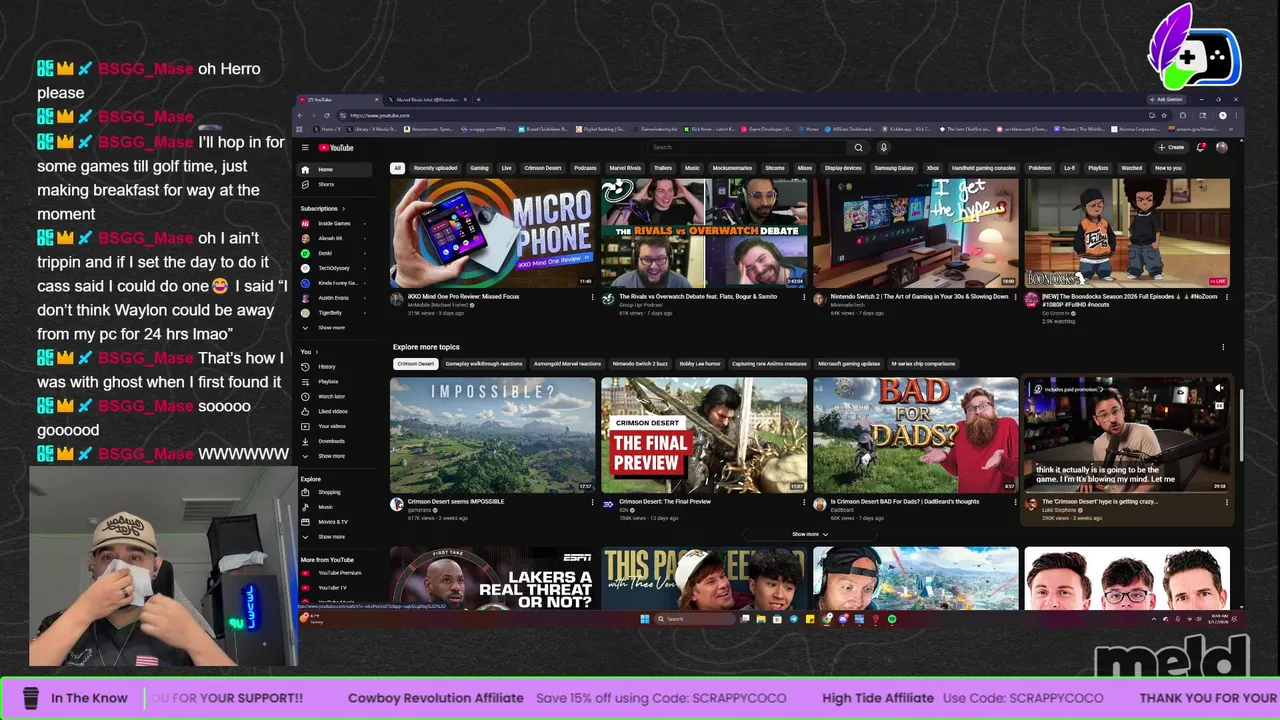1280x720 pixels.
Task: Open Liked videos in the sidebar
Action: point(335,411)
